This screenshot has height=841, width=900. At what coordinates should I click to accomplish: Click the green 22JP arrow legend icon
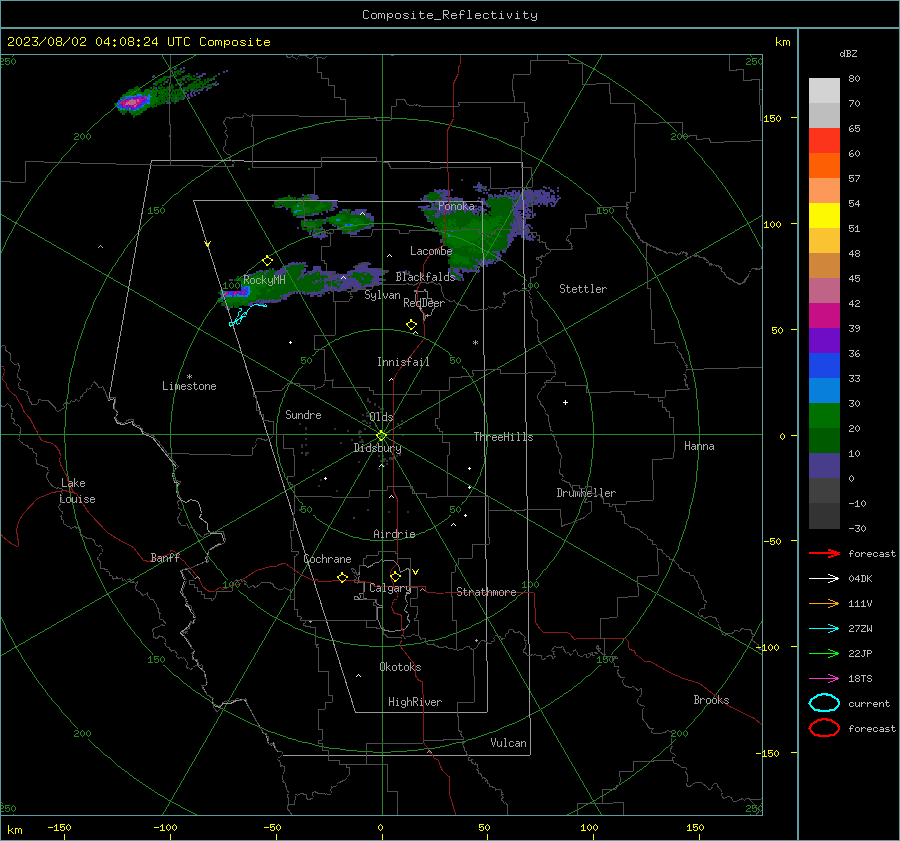pos(824,653)
